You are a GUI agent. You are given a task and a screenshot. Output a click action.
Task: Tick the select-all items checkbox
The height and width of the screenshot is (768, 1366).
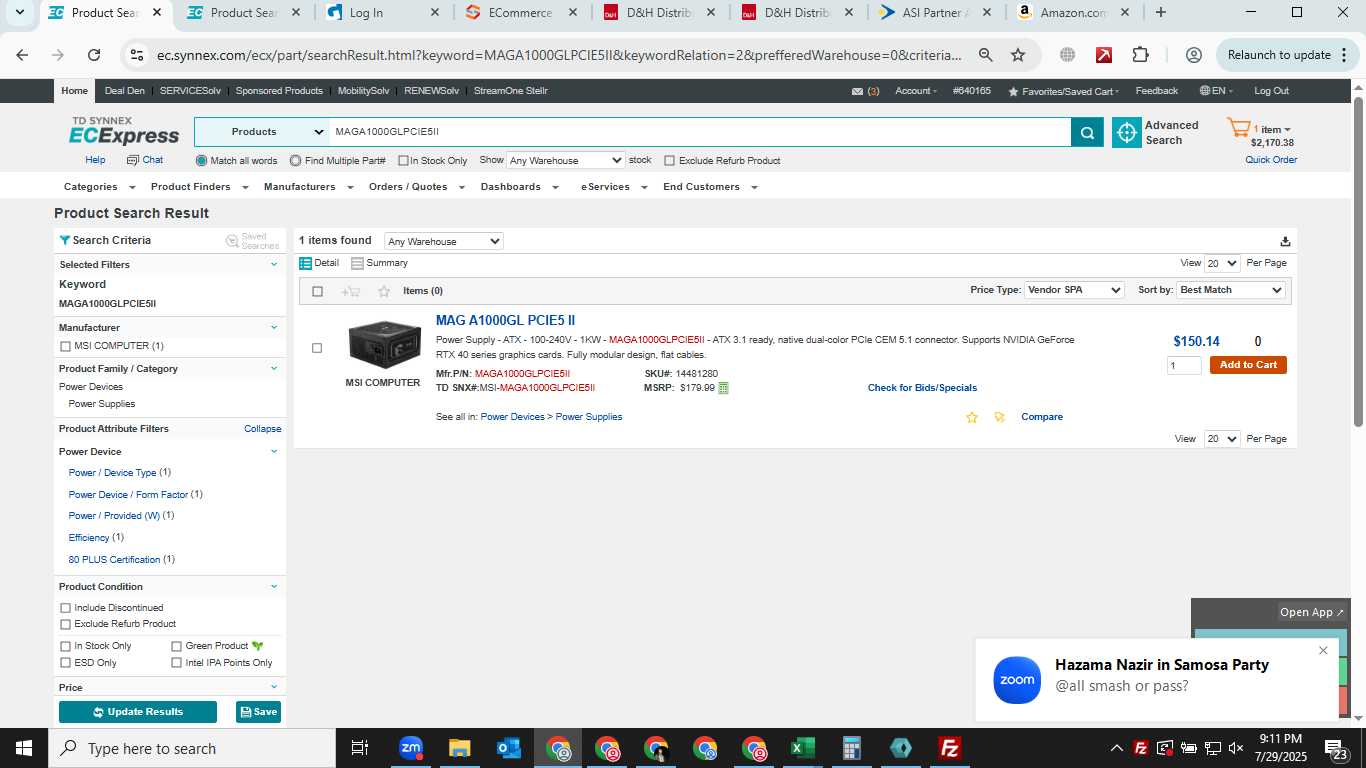[318, 292]
